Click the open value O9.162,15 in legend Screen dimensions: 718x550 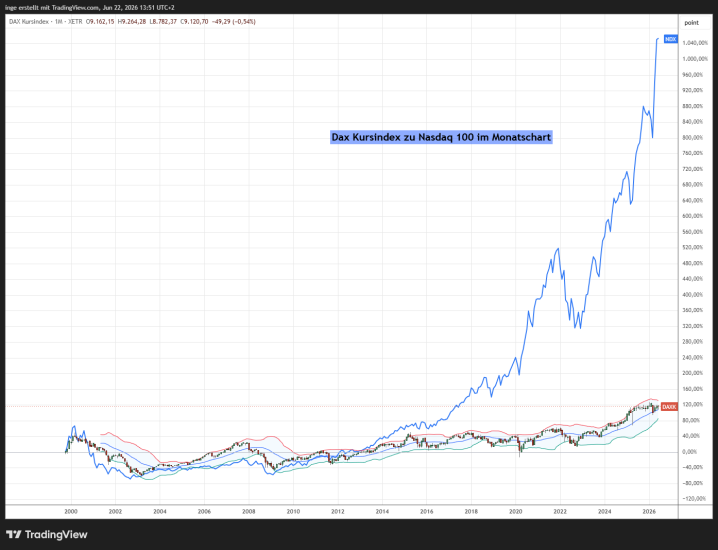click(100, 22)
